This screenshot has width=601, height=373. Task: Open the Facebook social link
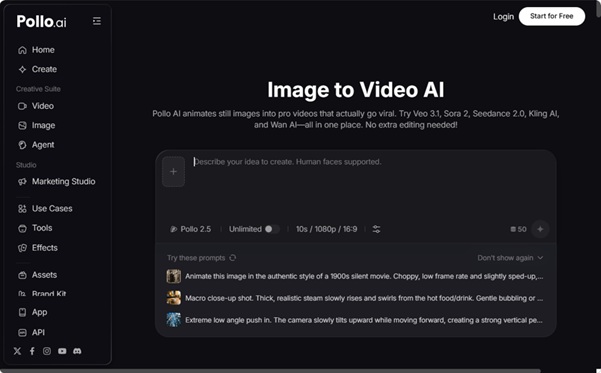[x=32, y=351]
